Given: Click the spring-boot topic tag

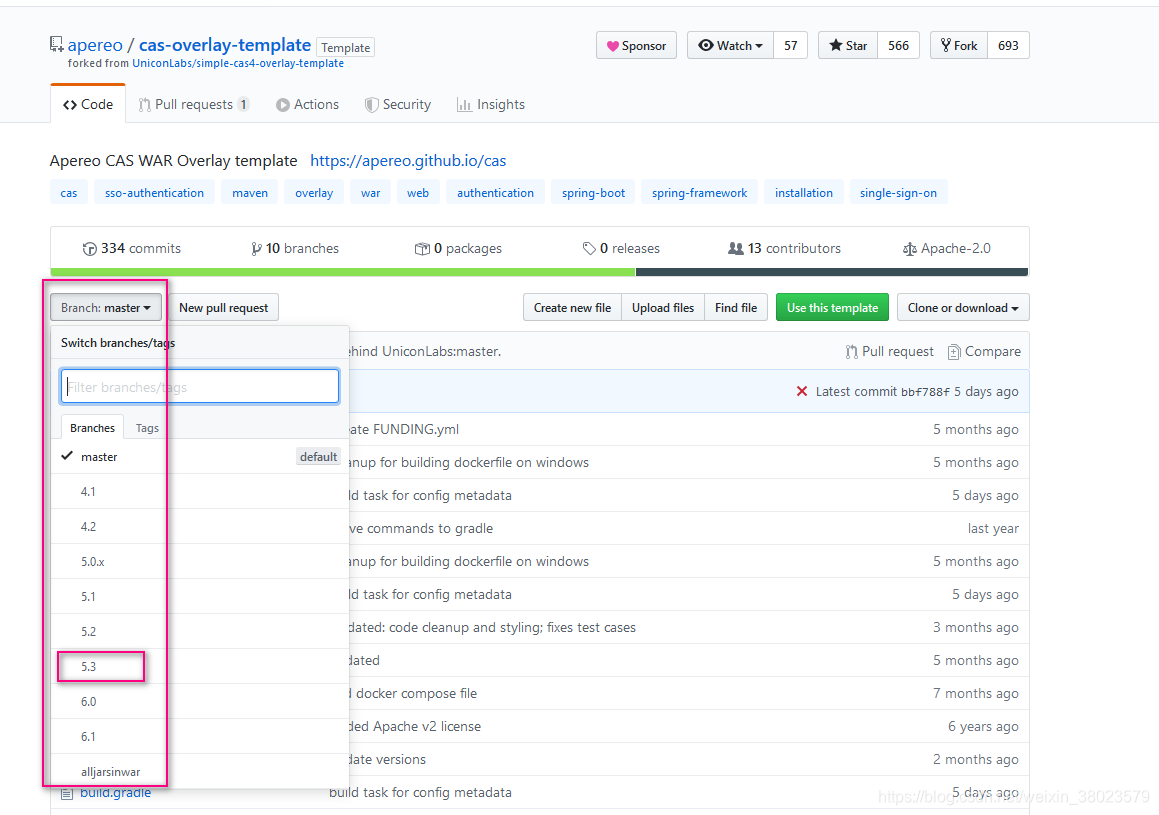Looking at the screenshot, I should point(593,192).
